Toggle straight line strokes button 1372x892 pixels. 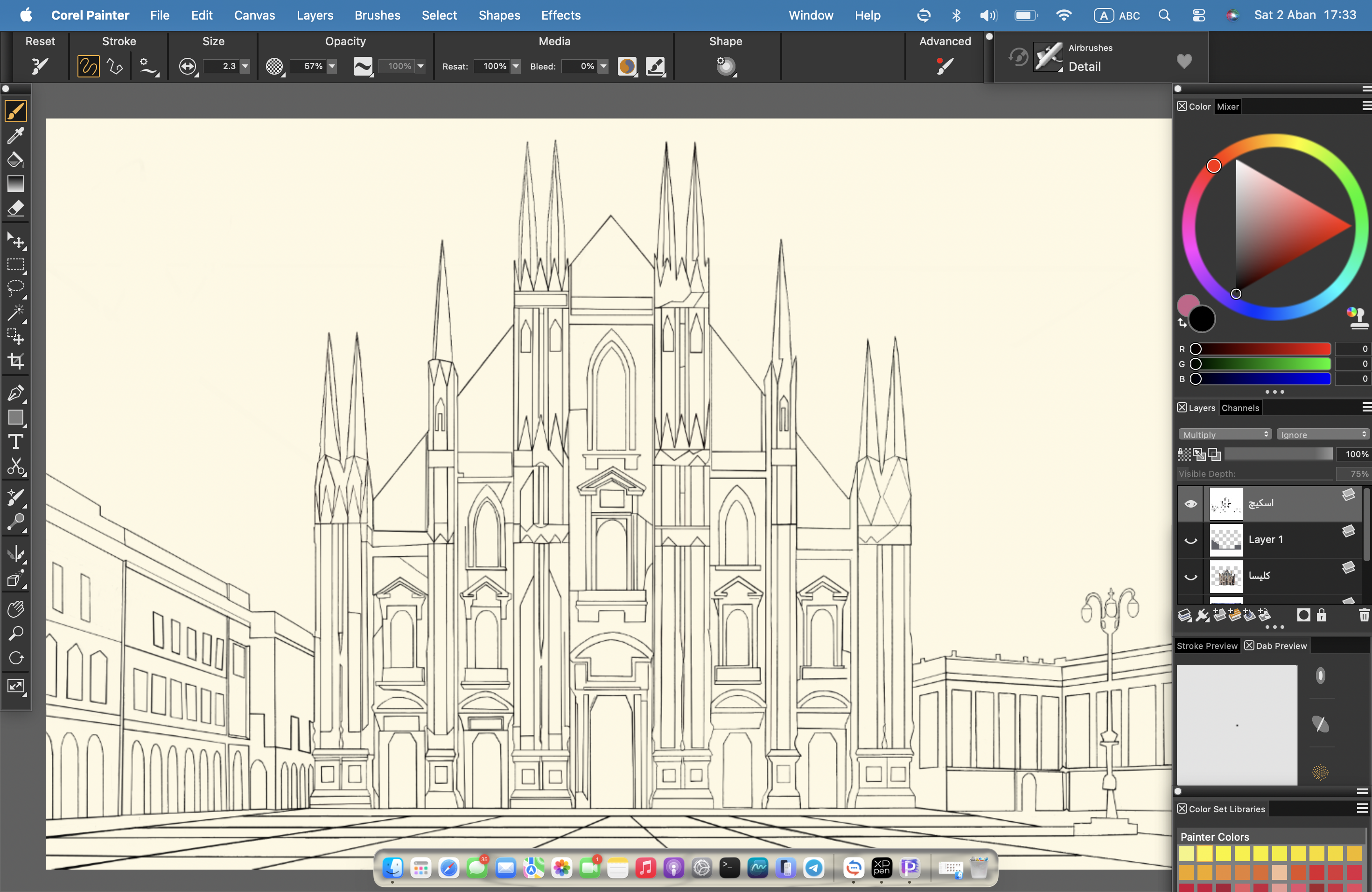(115, 66)
